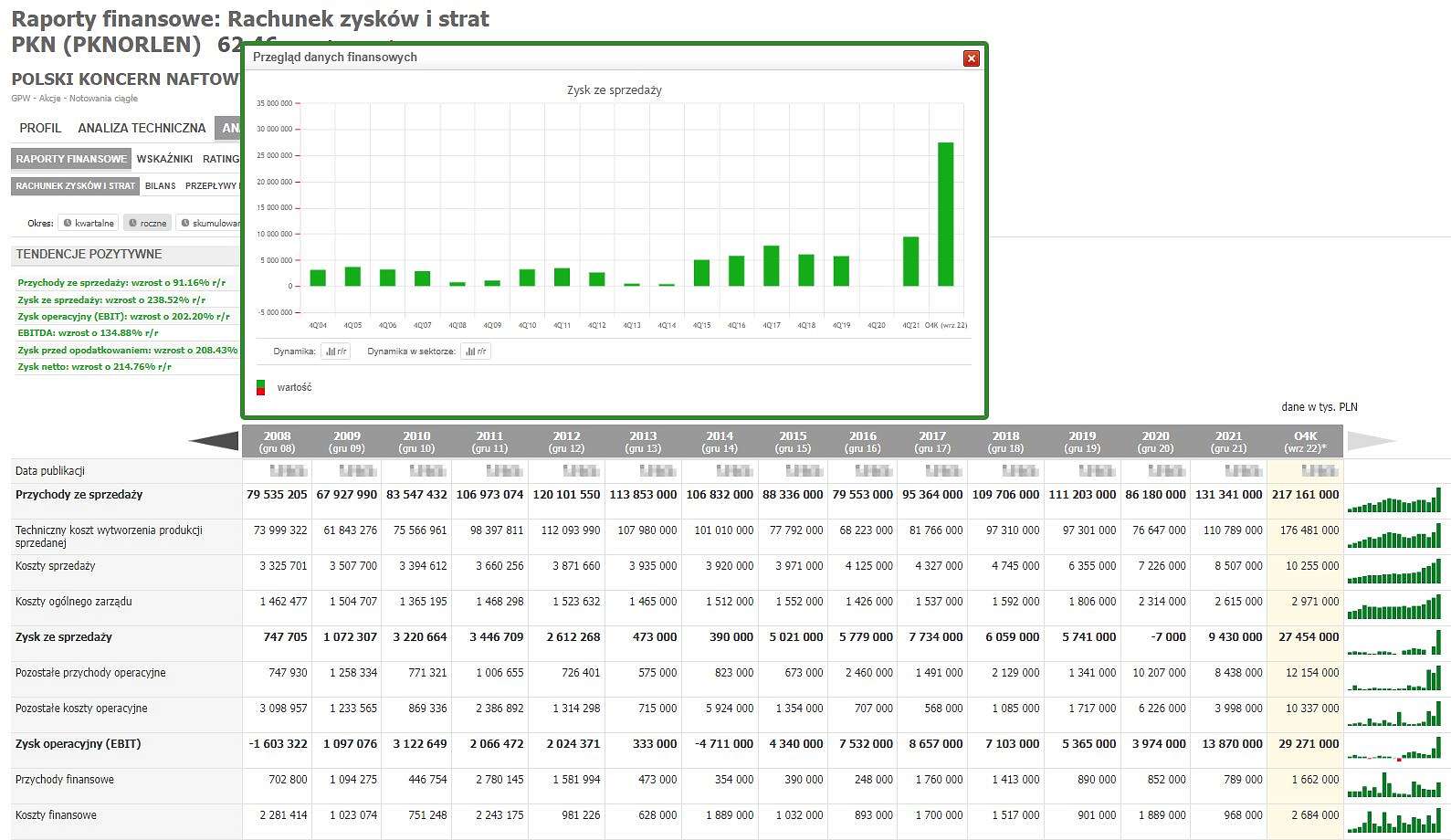Image resolution: width=1451 pixels, height=840 pixels.
Task: Click the Zysk ze sprzedaży row label
Action: tap(64, 637)
